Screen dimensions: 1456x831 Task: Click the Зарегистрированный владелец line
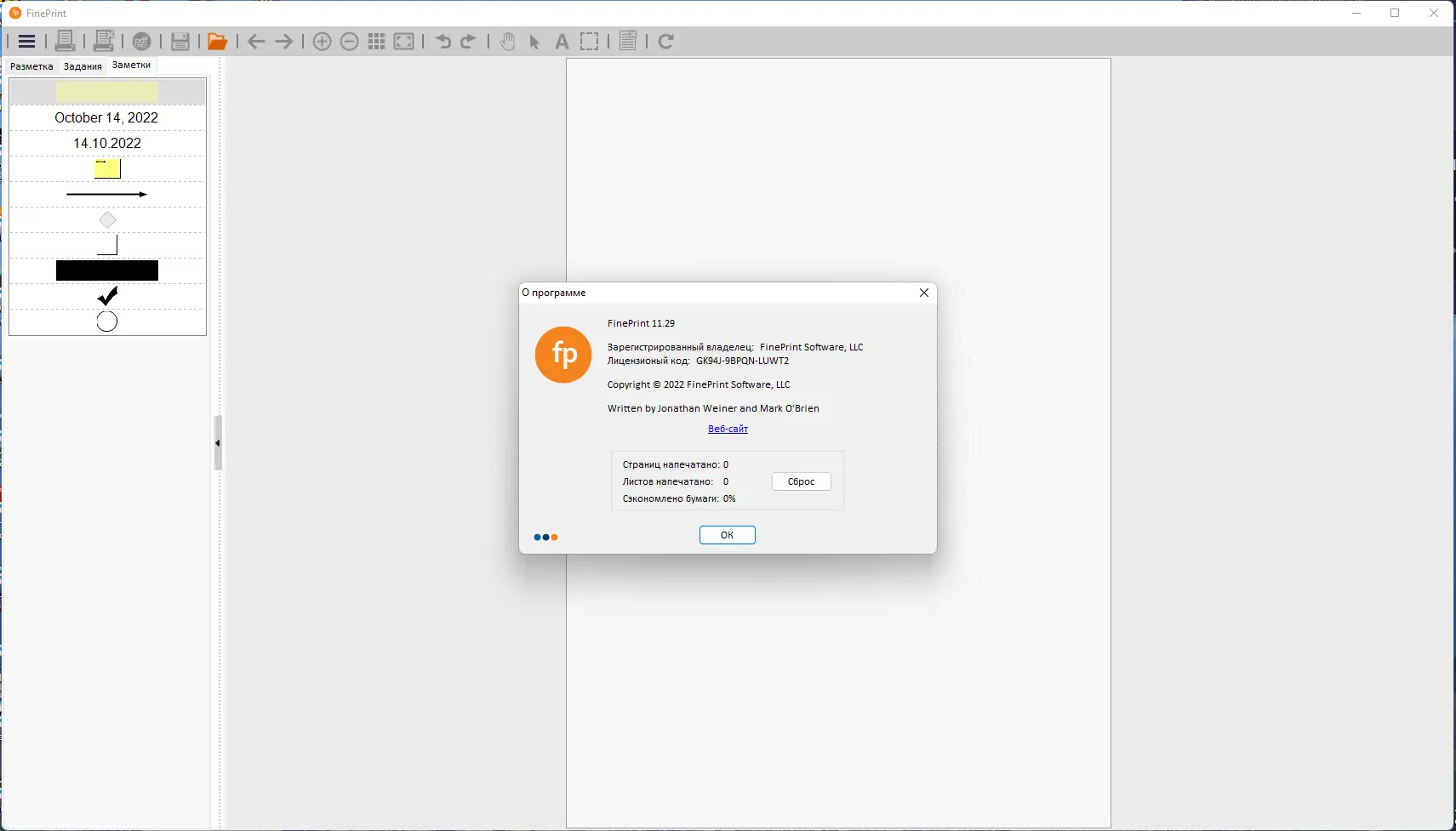pos(735,347)
